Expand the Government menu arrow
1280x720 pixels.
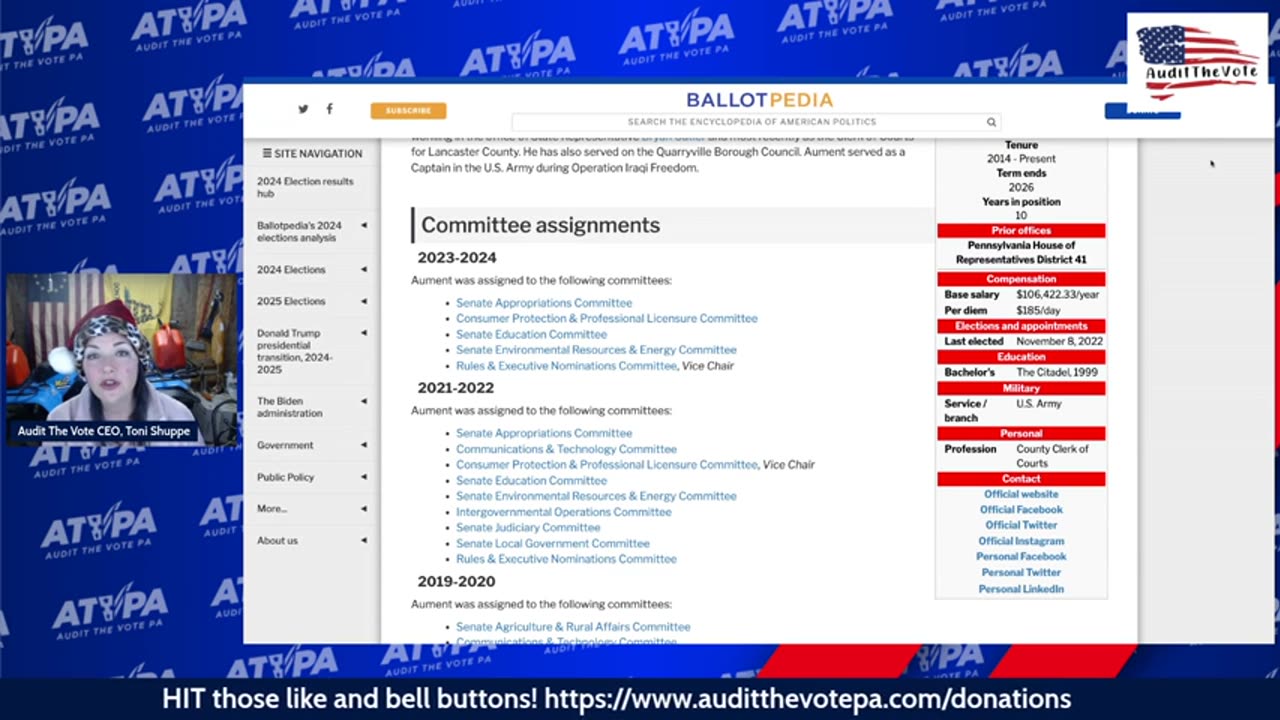tap(363, 445)
